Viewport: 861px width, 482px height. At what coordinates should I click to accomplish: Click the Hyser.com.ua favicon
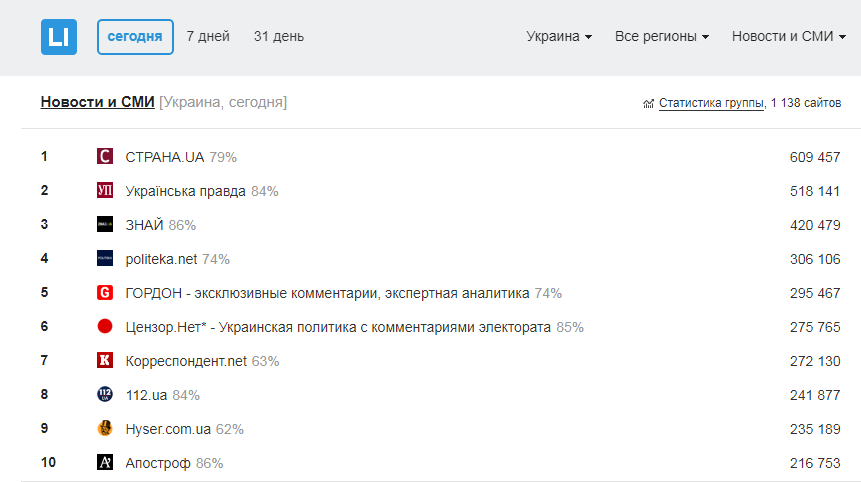coord(105,428)
